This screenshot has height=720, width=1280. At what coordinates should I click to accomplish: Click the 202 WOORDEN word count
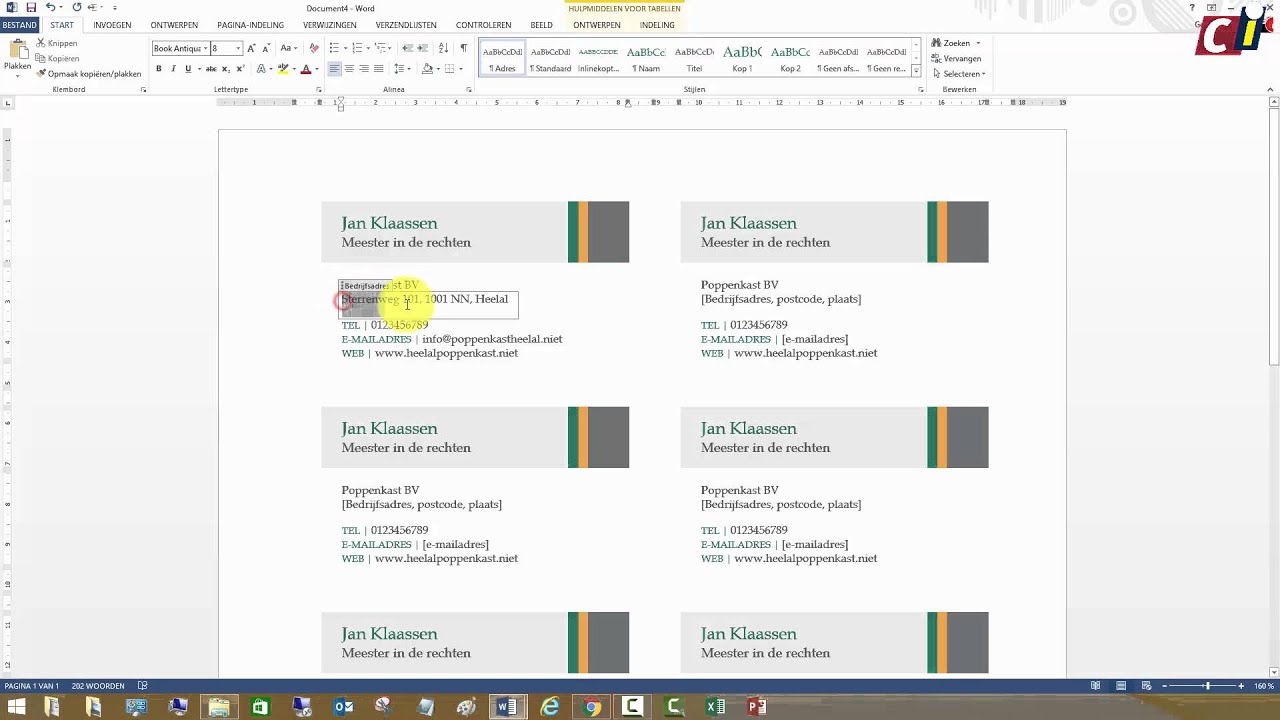[x=98, y=686]
